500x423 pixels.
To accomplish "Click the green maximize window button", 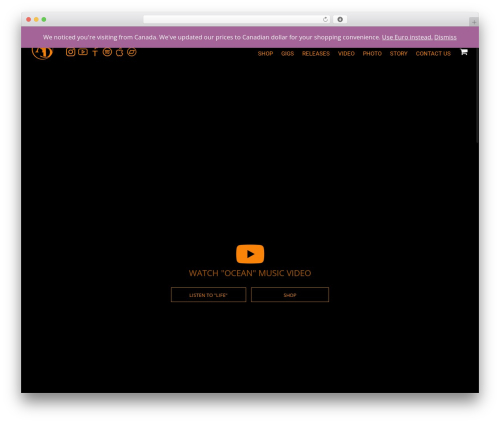I will pos(44,19).
